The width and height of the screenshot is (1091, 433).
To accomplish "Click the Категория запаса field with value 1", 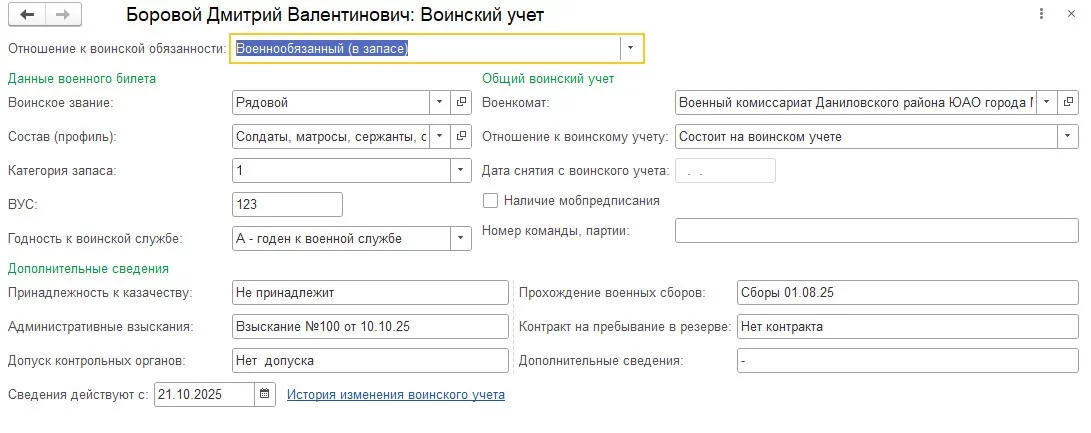I will pyautogui.click(x=342, y=171).
